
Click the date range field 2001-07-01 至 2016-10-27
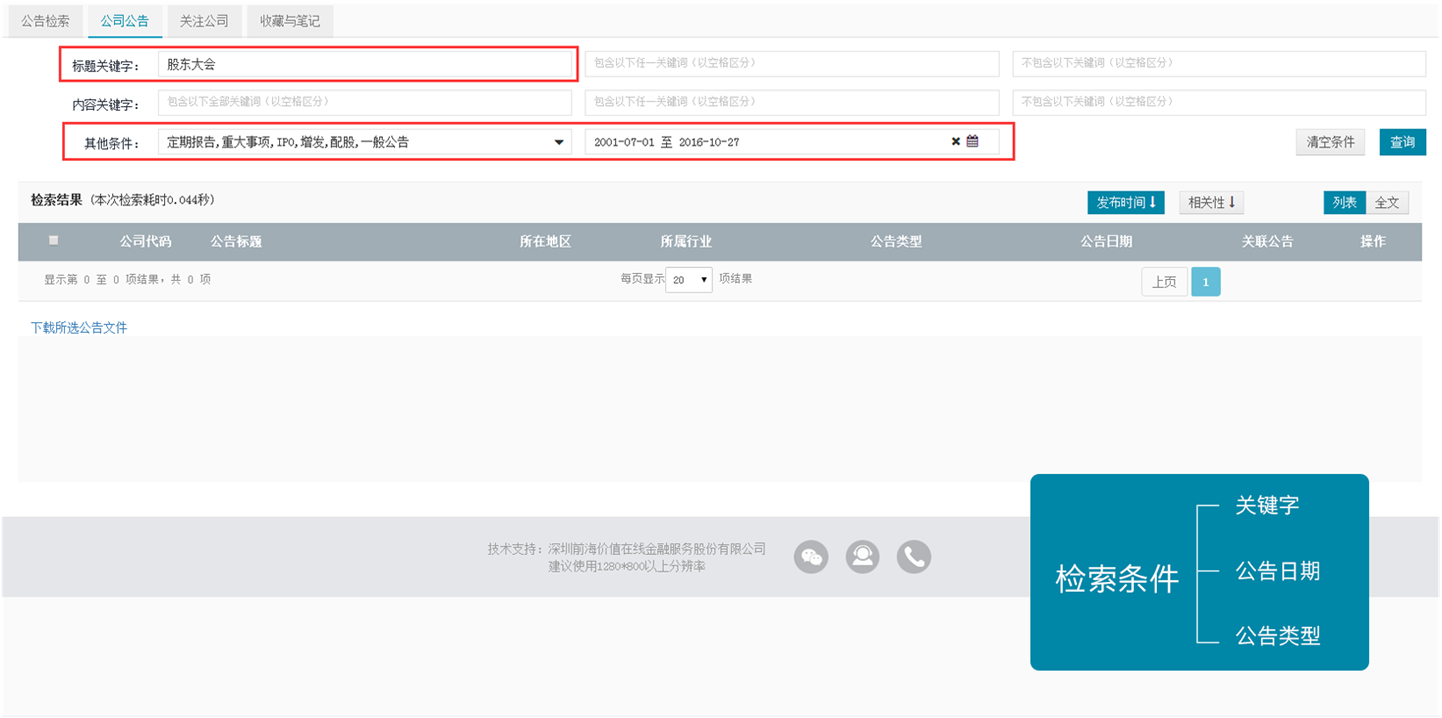pyautogui.click(x=792, y=142)
